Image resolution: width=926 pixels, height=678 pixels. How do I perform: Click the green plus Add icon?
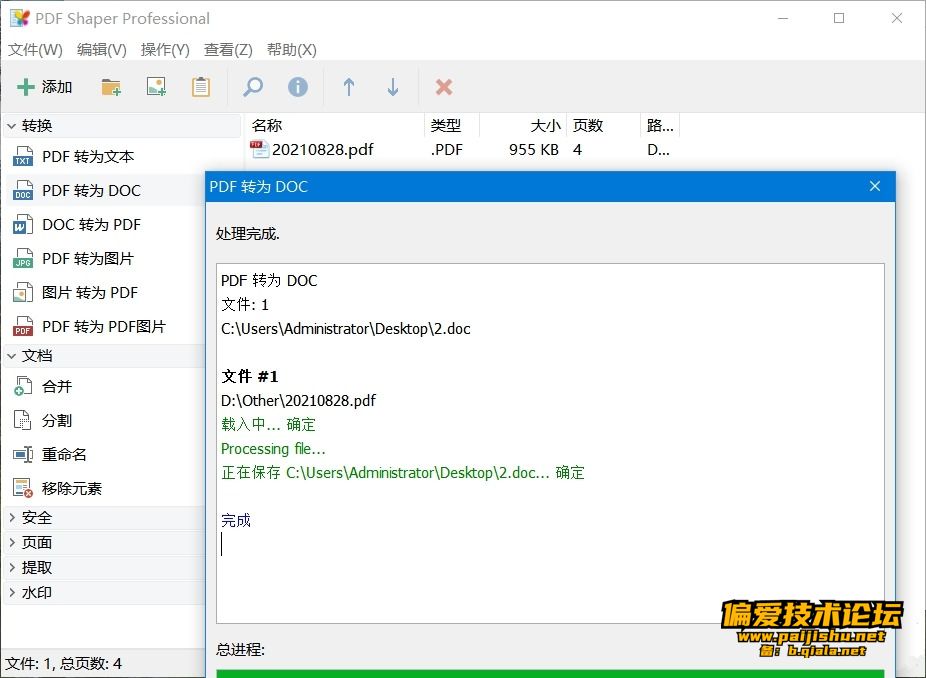(26, 87)
